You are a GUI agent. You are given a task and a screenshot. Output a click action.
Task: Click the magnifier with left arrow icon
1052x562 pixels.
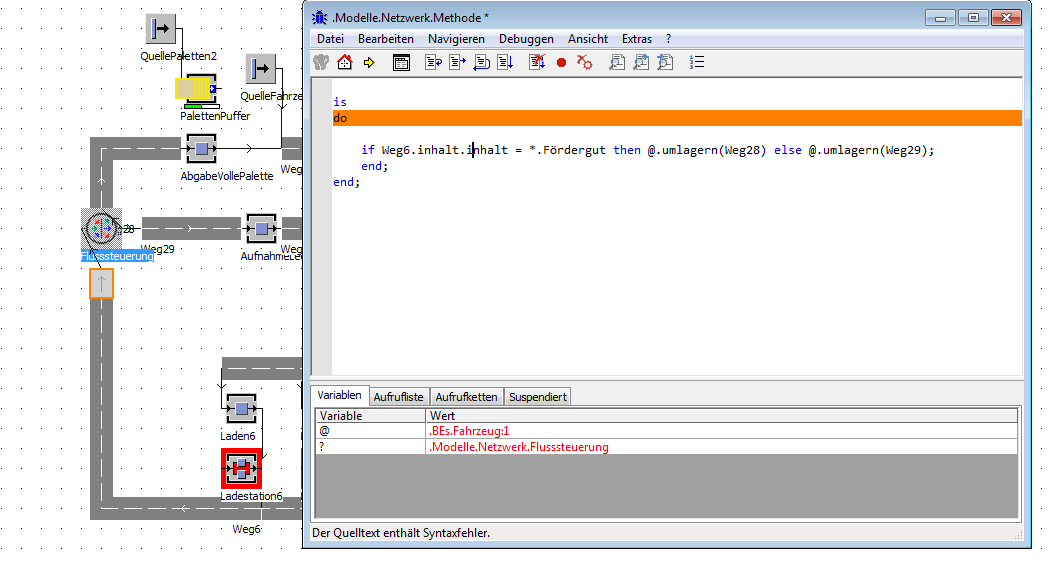click(665, 62)
